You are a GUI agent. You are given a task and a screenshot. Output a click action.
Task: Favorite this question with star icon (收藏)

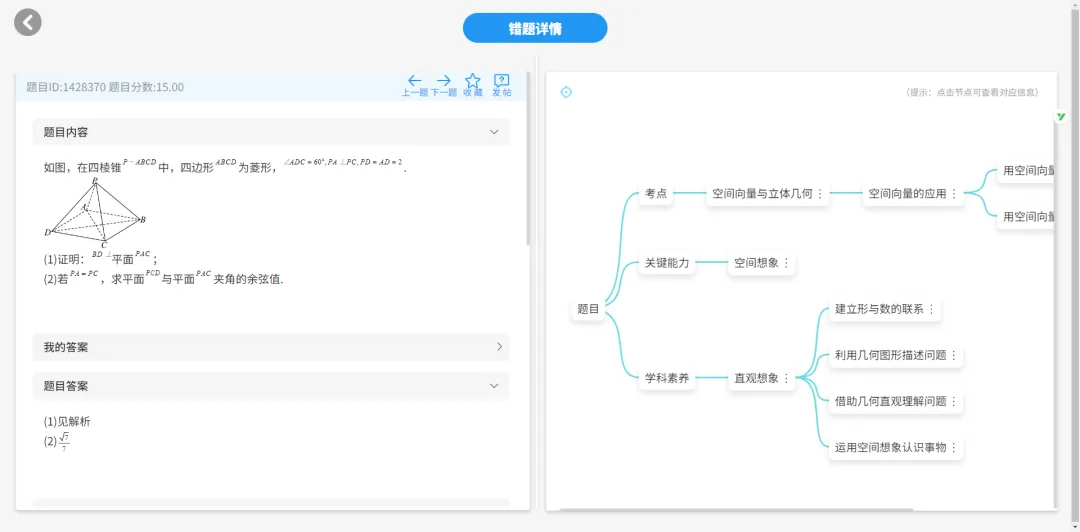tap(472, 85)
